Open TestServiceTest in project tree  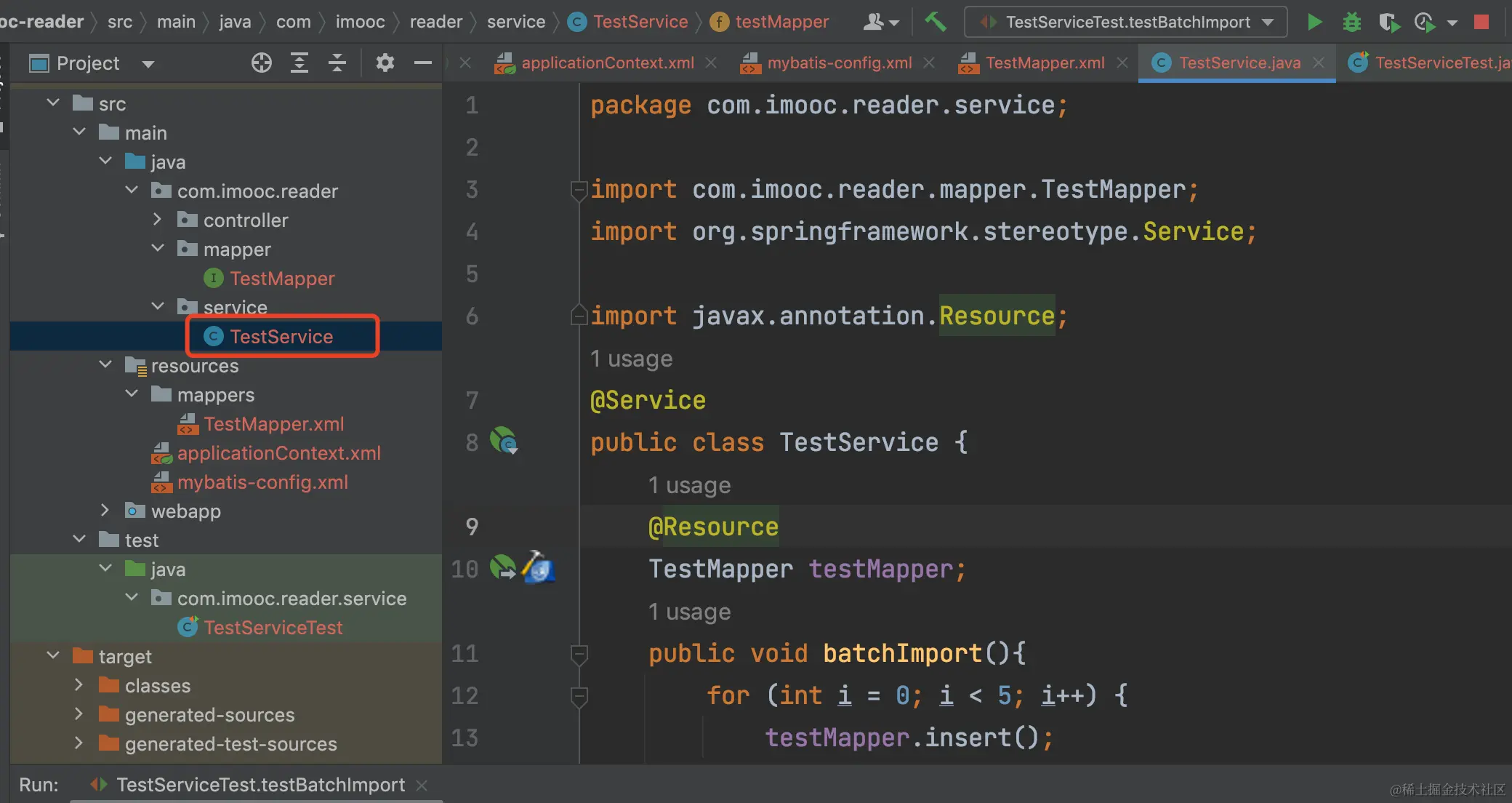[273, 627]
